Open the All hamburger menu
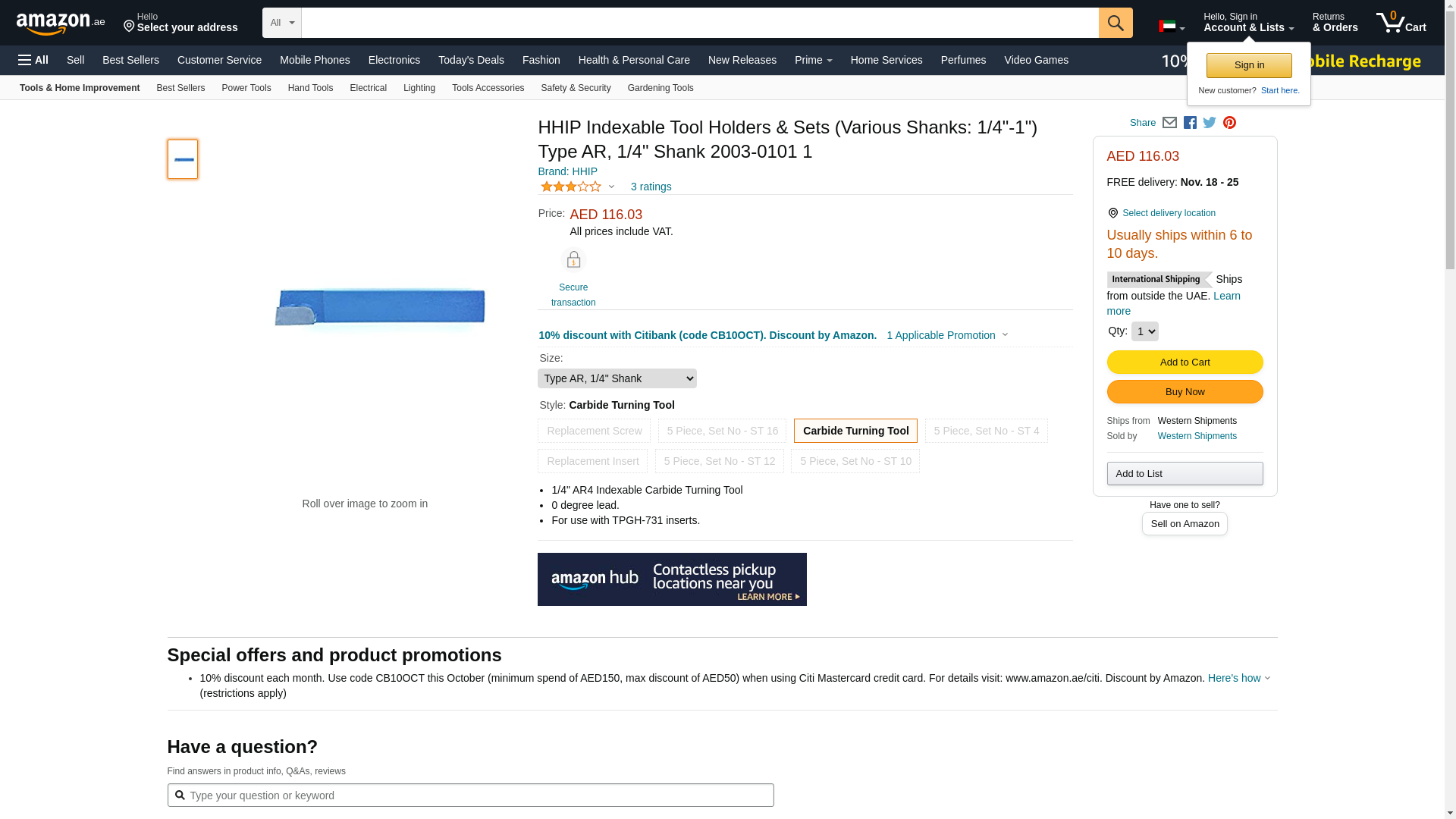 [33, 60]
